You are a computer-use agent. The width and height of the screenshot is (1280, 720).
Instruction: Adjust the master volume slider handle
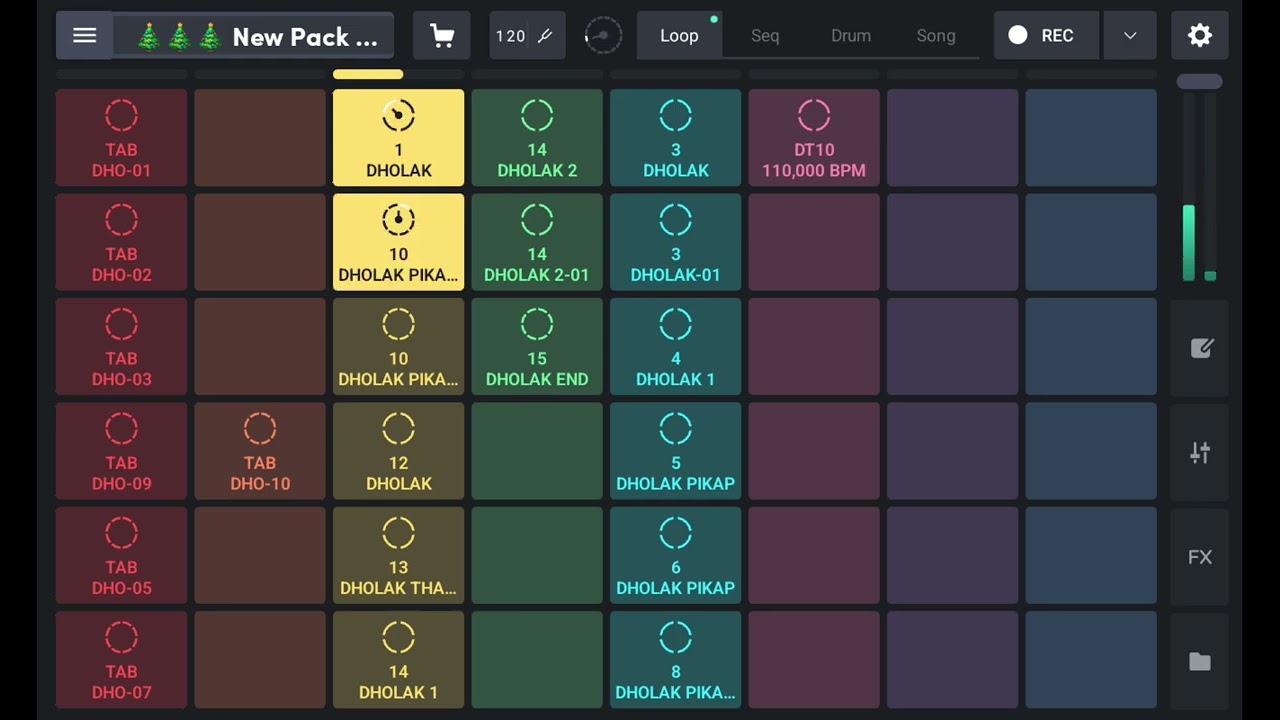(1199, 82)
